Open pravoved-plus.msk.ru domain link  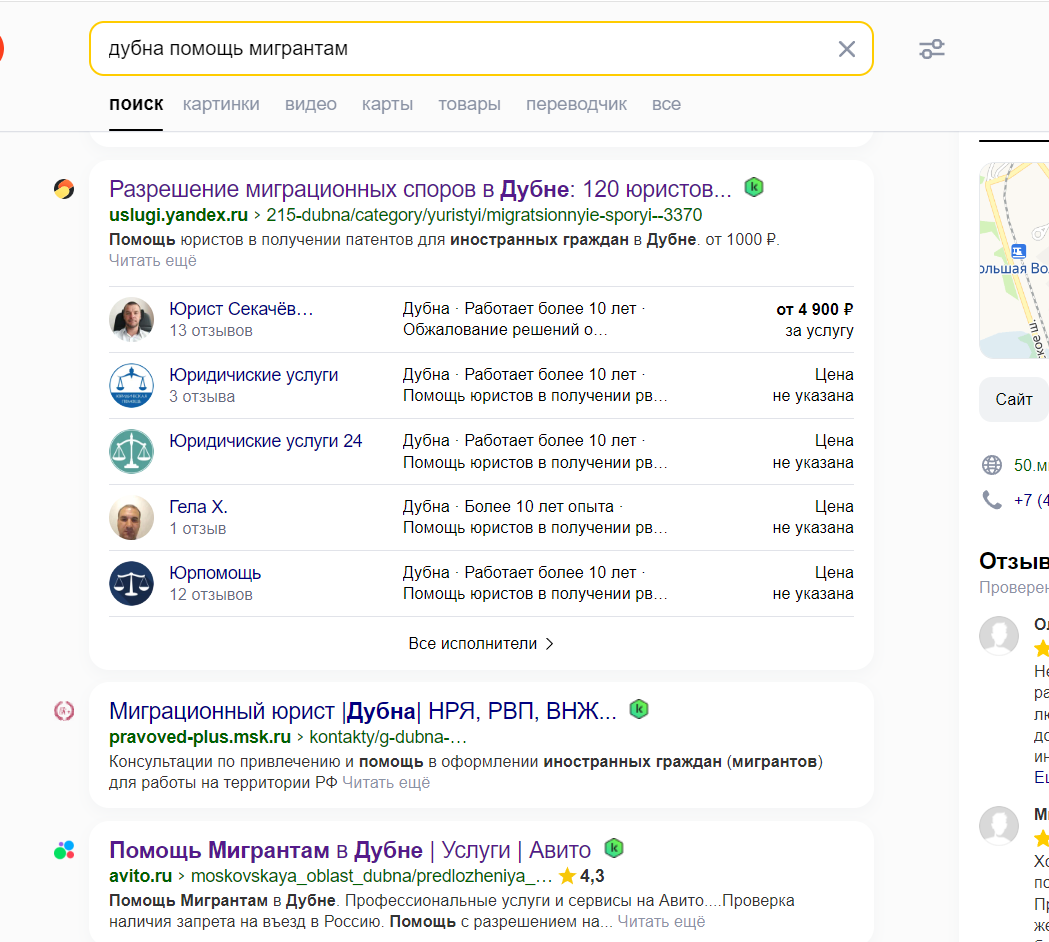click(x=199, y=737)
